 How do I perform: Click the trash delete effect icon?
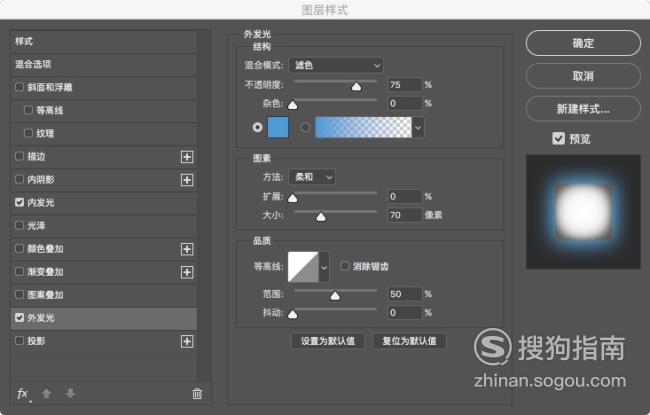pyautogui.click(x=197, y=393)
